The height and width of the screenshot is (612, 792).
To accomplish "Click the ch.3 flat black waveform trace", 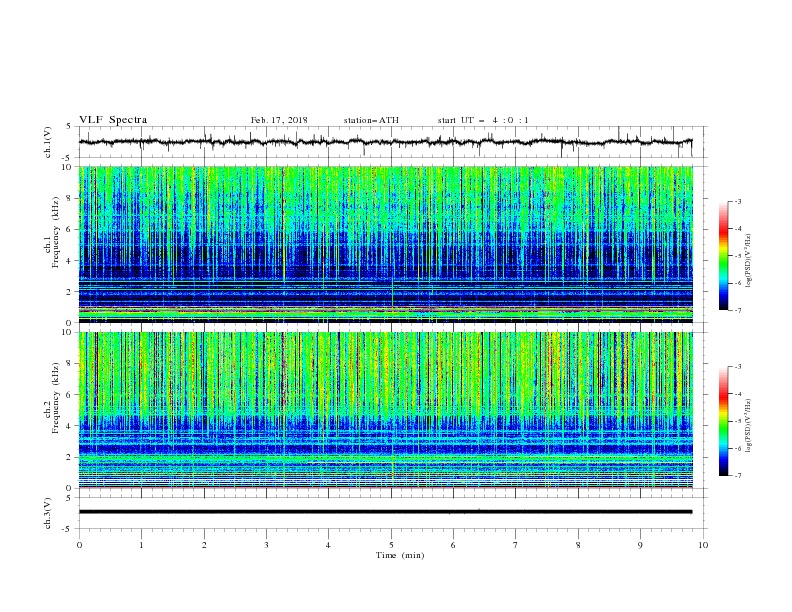I will (385, 512).
